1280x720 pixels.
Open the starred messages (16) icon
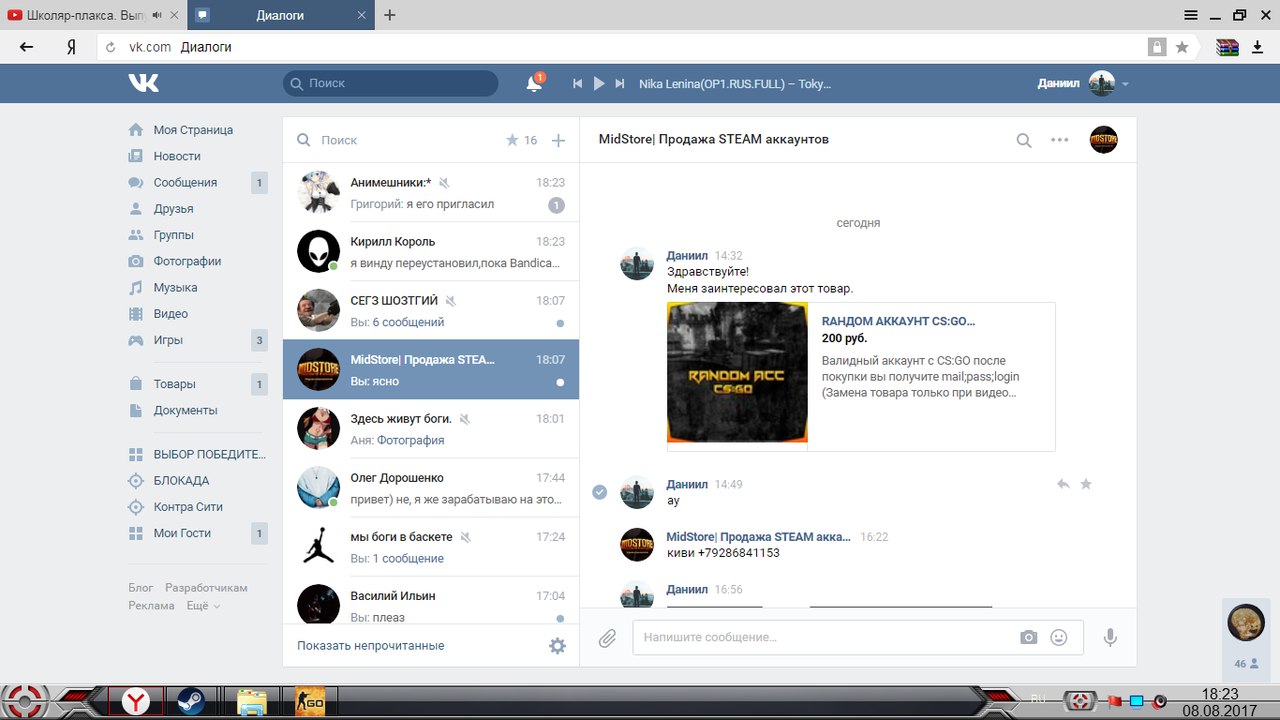521,140
